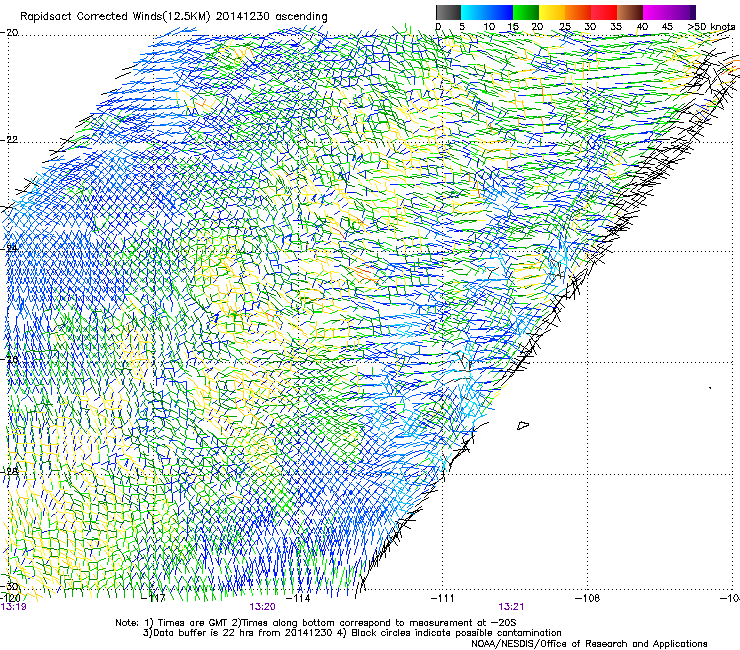
Task: Click the NOAA/NESDIS Office of Research credit
Action: coord(589,644)
